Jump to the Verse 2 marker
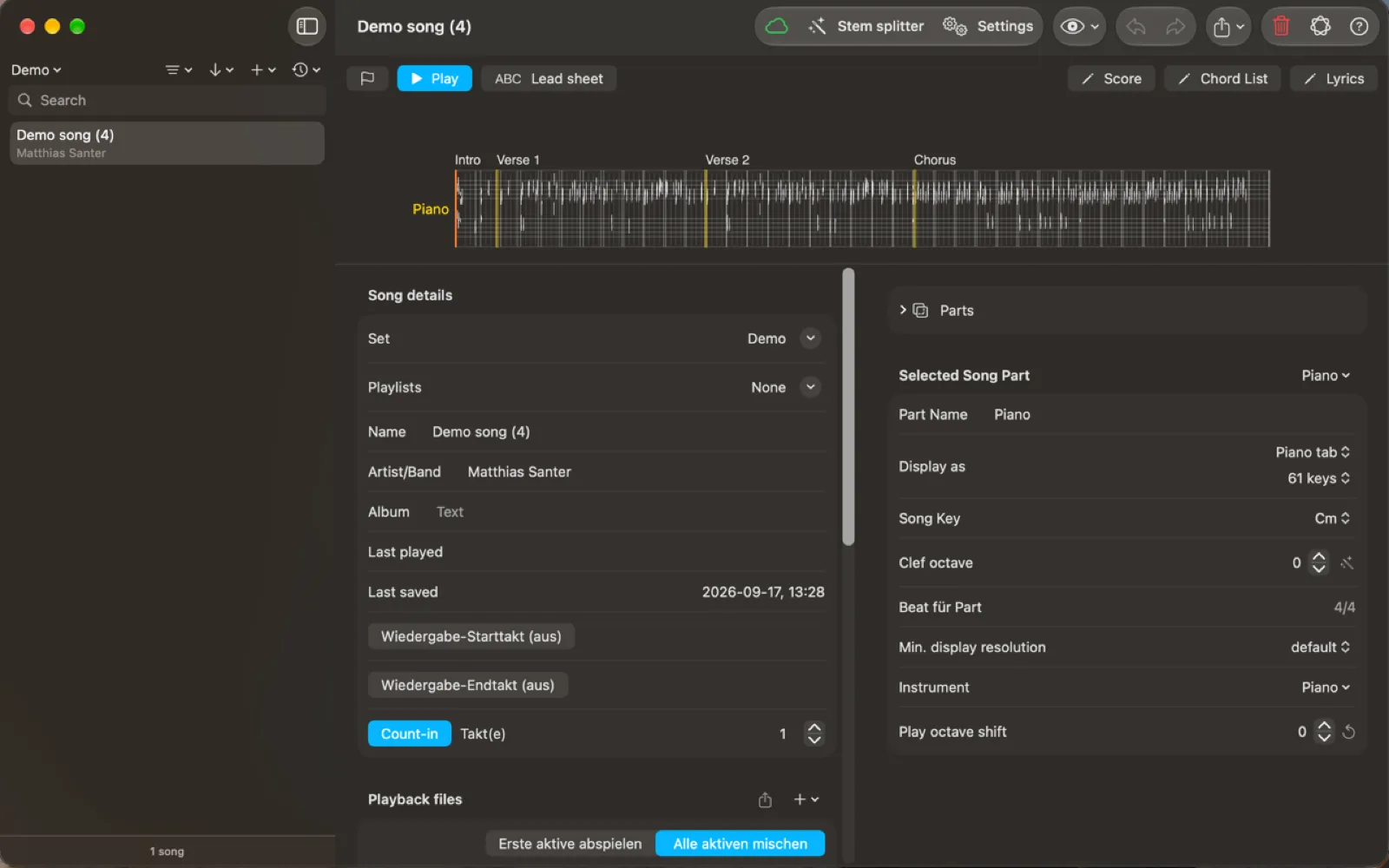The image size is (1389, 868). [727, 160]
